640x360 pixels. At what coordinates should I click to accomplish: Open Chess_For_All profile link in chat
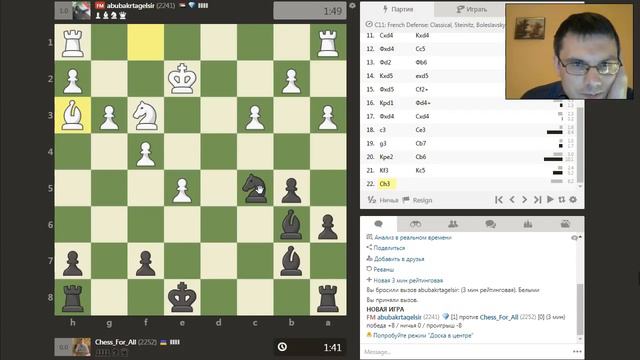click(499, 317)
